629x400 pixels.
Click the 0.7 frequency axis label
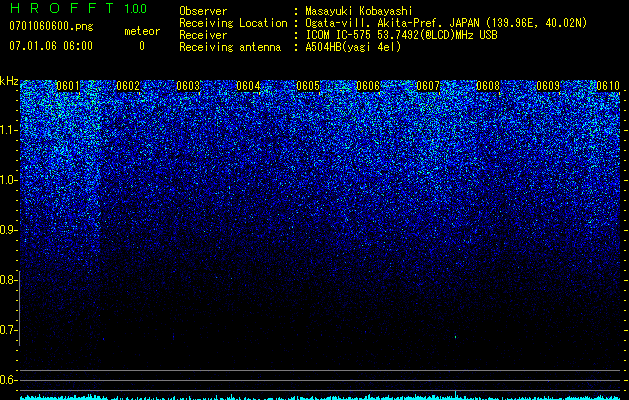tap(7, 330)
